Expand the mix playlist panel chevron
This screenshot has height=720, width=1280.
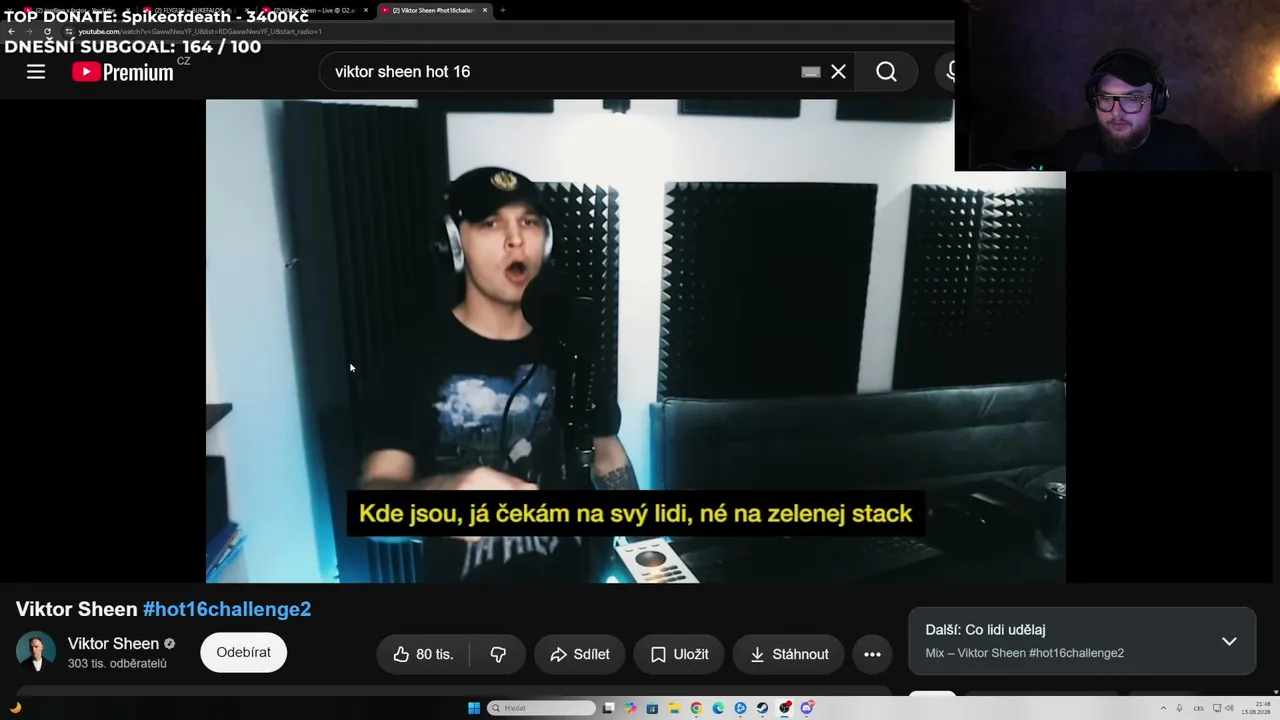(1229, 641)
